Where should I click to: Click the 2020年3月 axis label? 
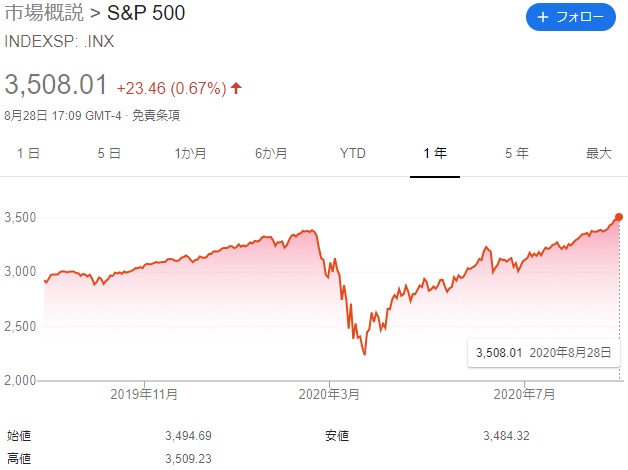[329, 395]
